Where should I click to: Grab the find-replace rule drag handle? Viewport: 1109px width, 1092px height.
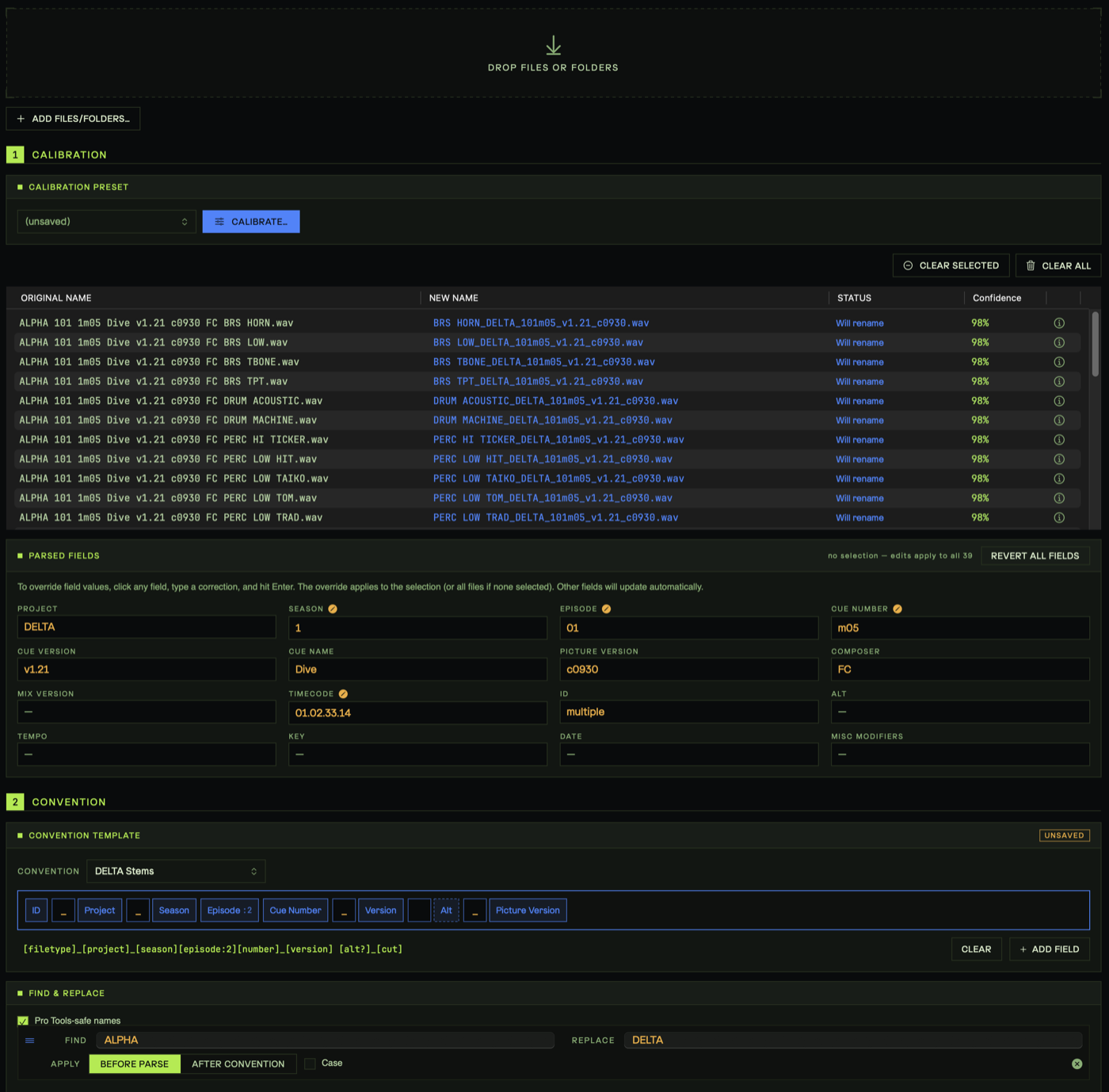pos(29,1040)
